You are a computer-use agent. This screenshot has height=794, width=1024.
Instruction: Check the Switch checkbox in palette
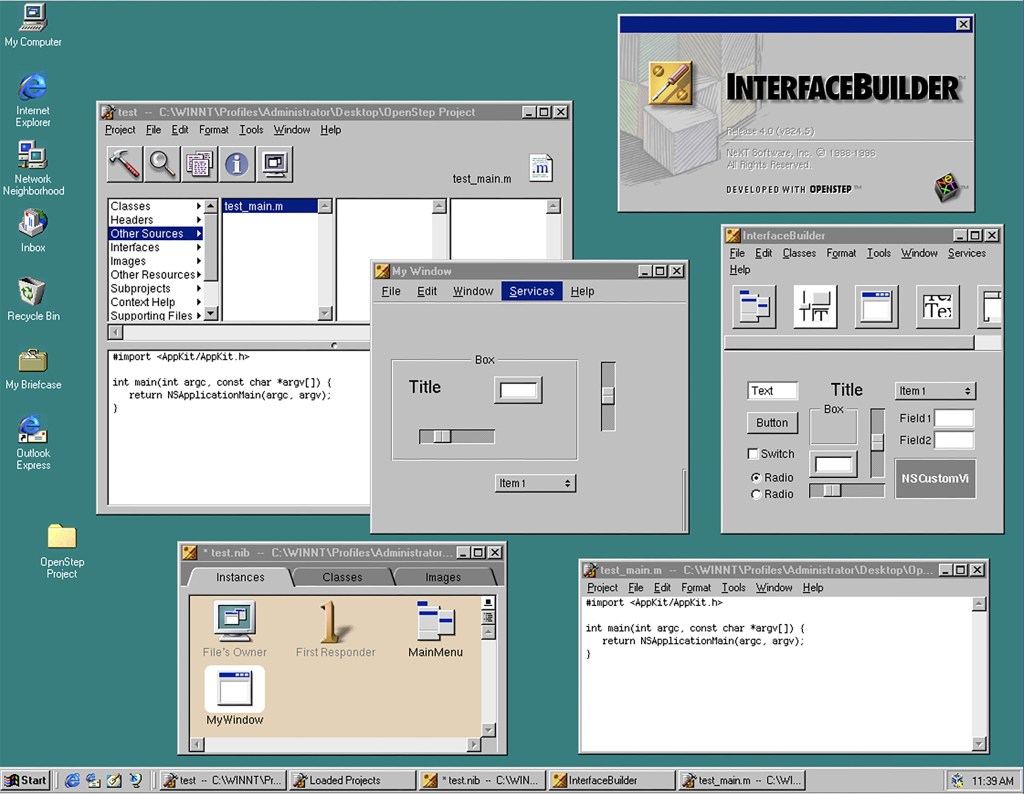(x=753, y=453)
